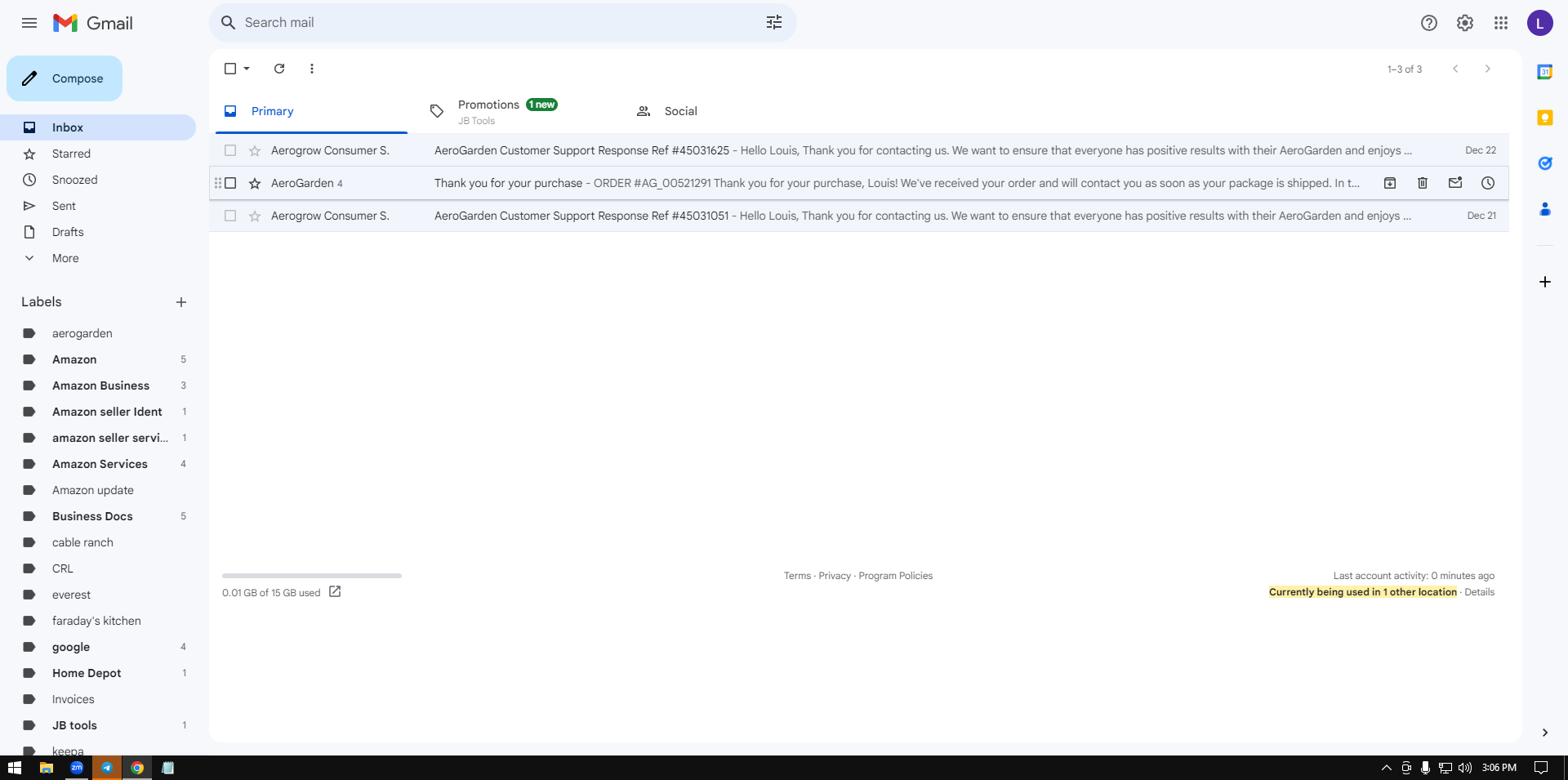This screenshot has height=780, width=1568.
Task: Open Google Contacts side panel
Action: pyautogui.click(x=1545, y=209)
